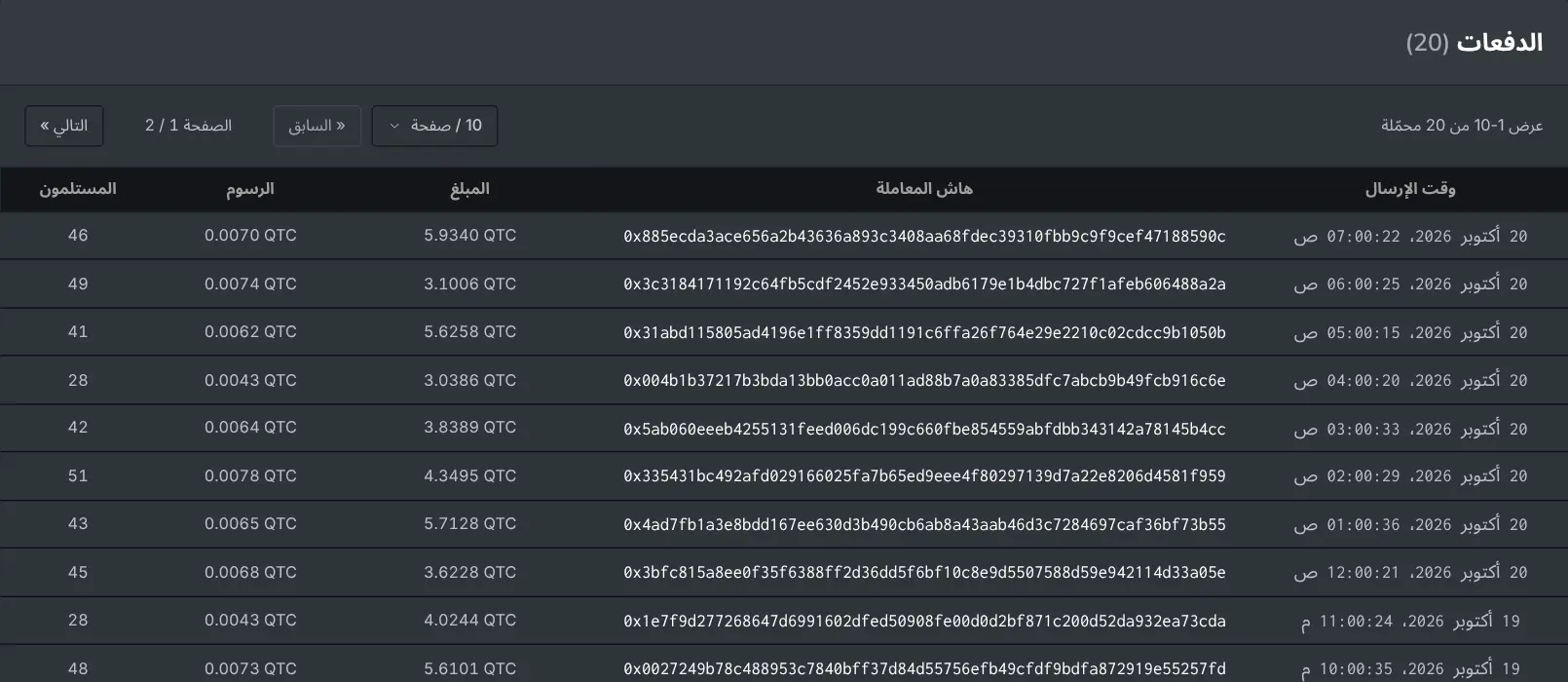Click the 11:00:24 م send time
Viewport: 1568px width, 682px height.
(1410, 622)
